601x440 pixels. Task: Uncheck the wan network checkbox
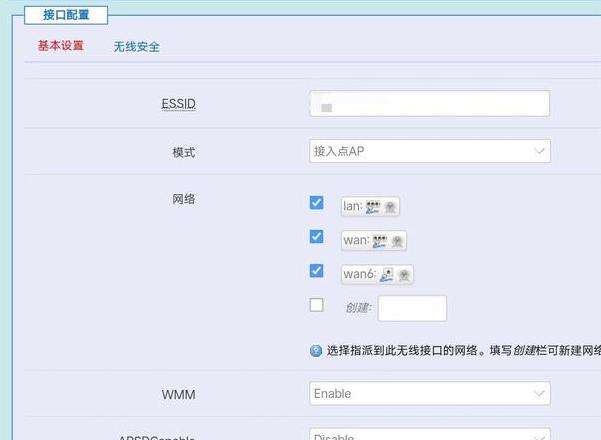316,236
